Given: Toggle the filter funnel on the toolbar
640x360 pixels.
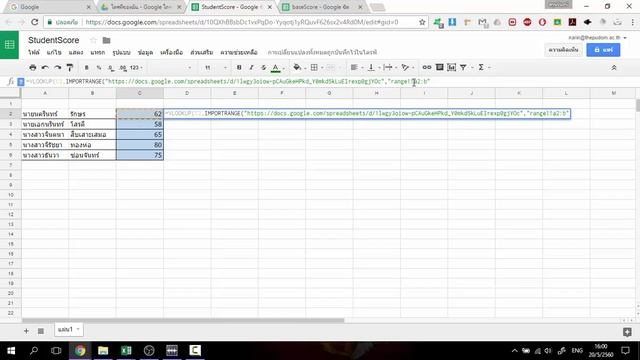Looking at the screenshot, I should 463,67.
